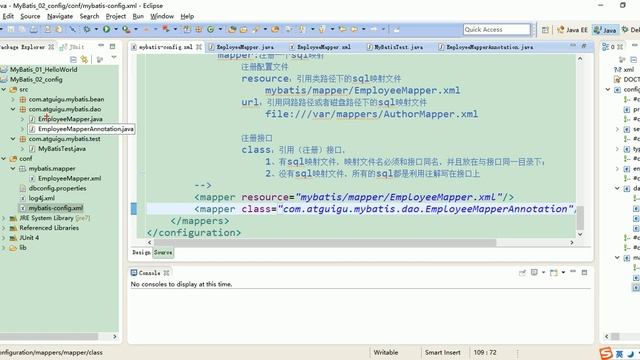
Task: Expand the Referenced Libraries node
Action: click(4, 228)
